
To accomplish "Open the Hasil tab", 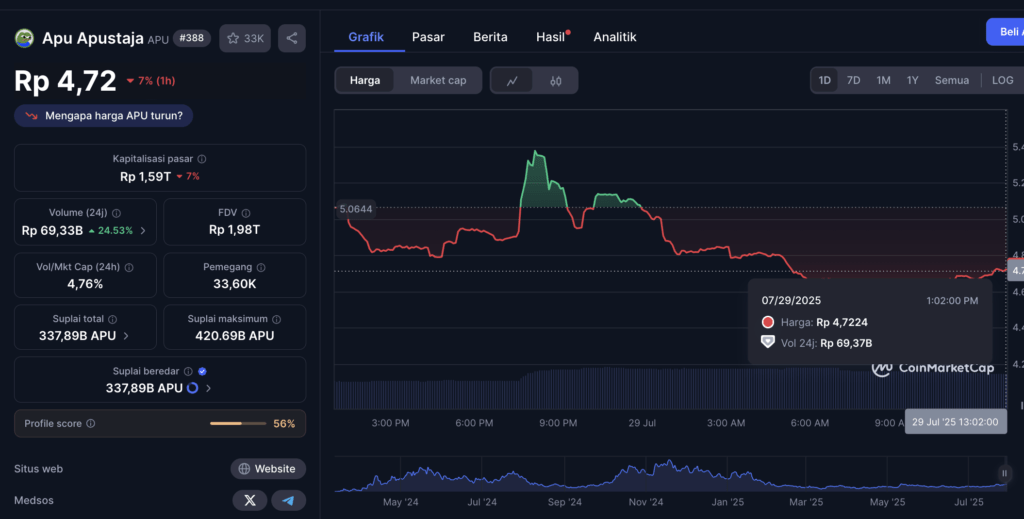I will (551, 37).
